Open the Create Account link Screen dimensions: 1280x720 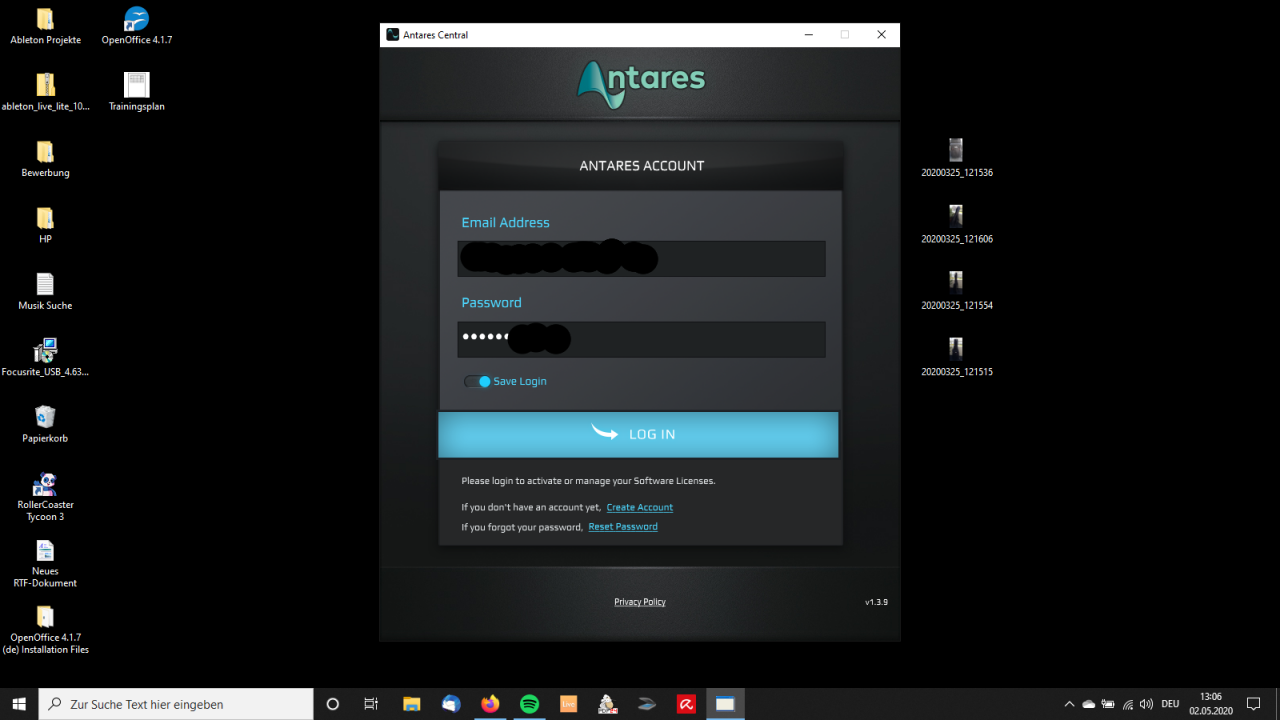tap(639, 508)
